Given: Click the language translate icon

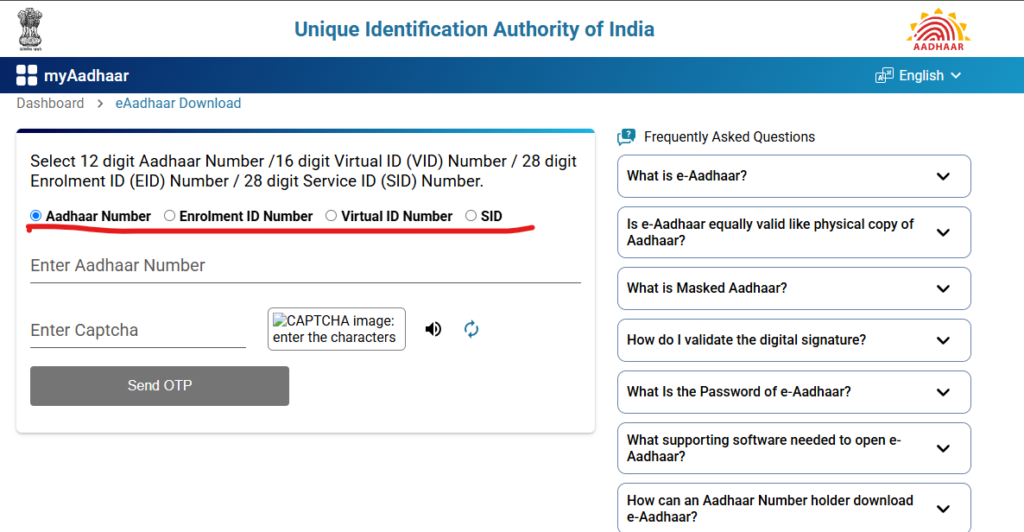Looking at the screenshot, I should click(x=884, y=75).
